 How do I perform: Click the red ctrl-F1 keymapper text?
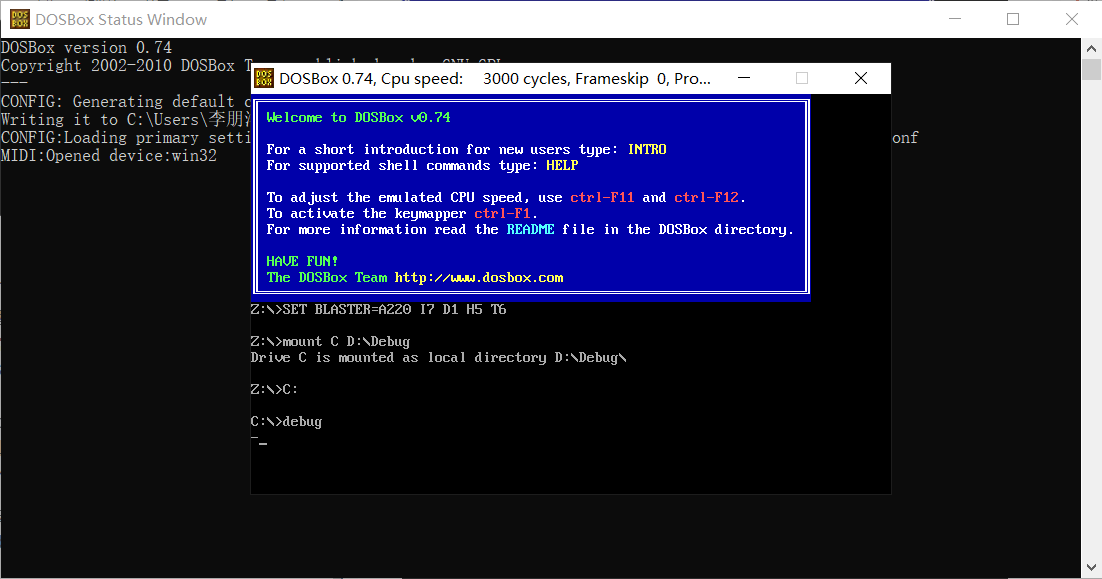click(502, 214)
